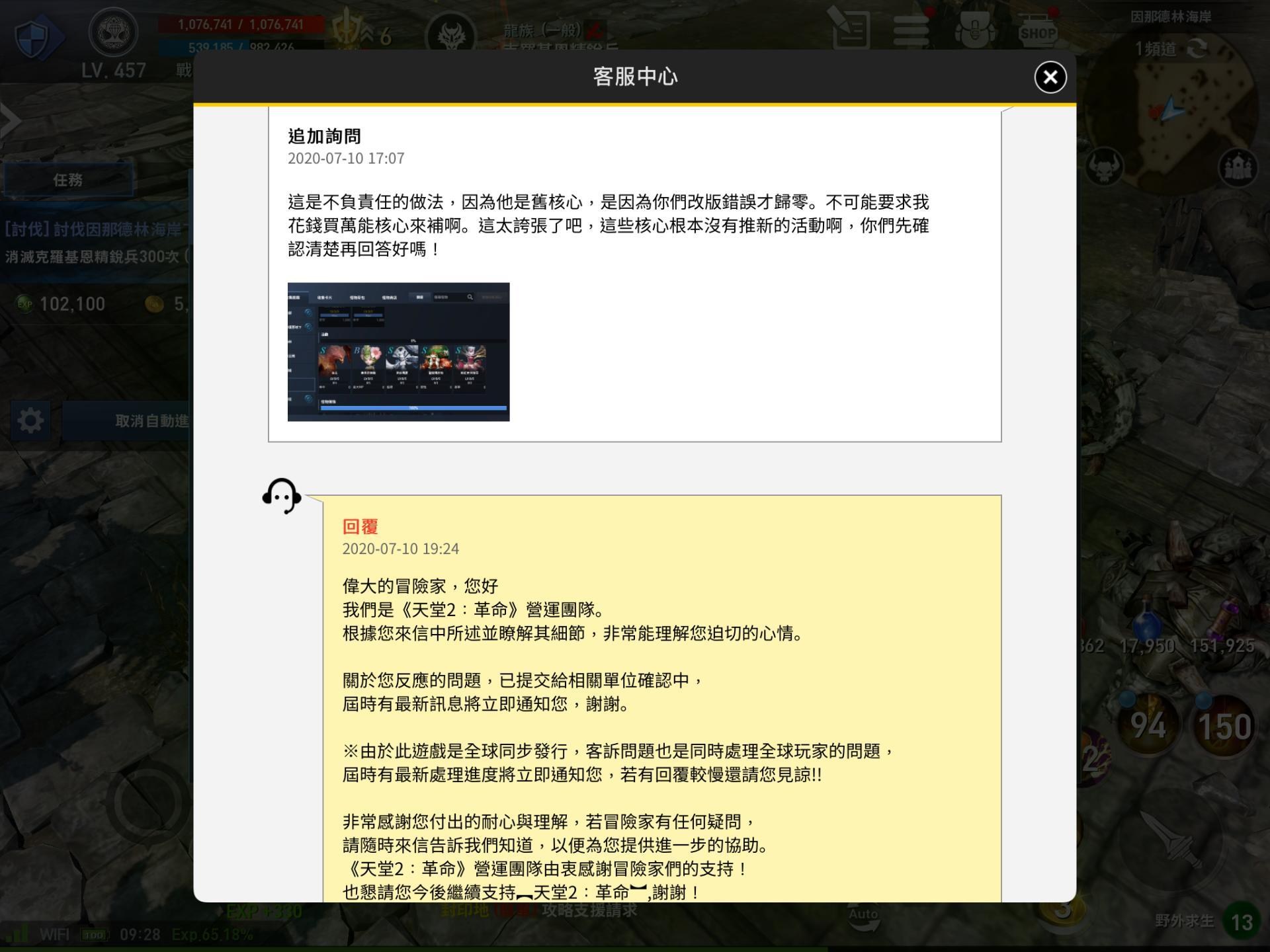The image size is (1270, 952).
Task: Open the bag inventory icon in top bar
Action: tap(975, 30)
